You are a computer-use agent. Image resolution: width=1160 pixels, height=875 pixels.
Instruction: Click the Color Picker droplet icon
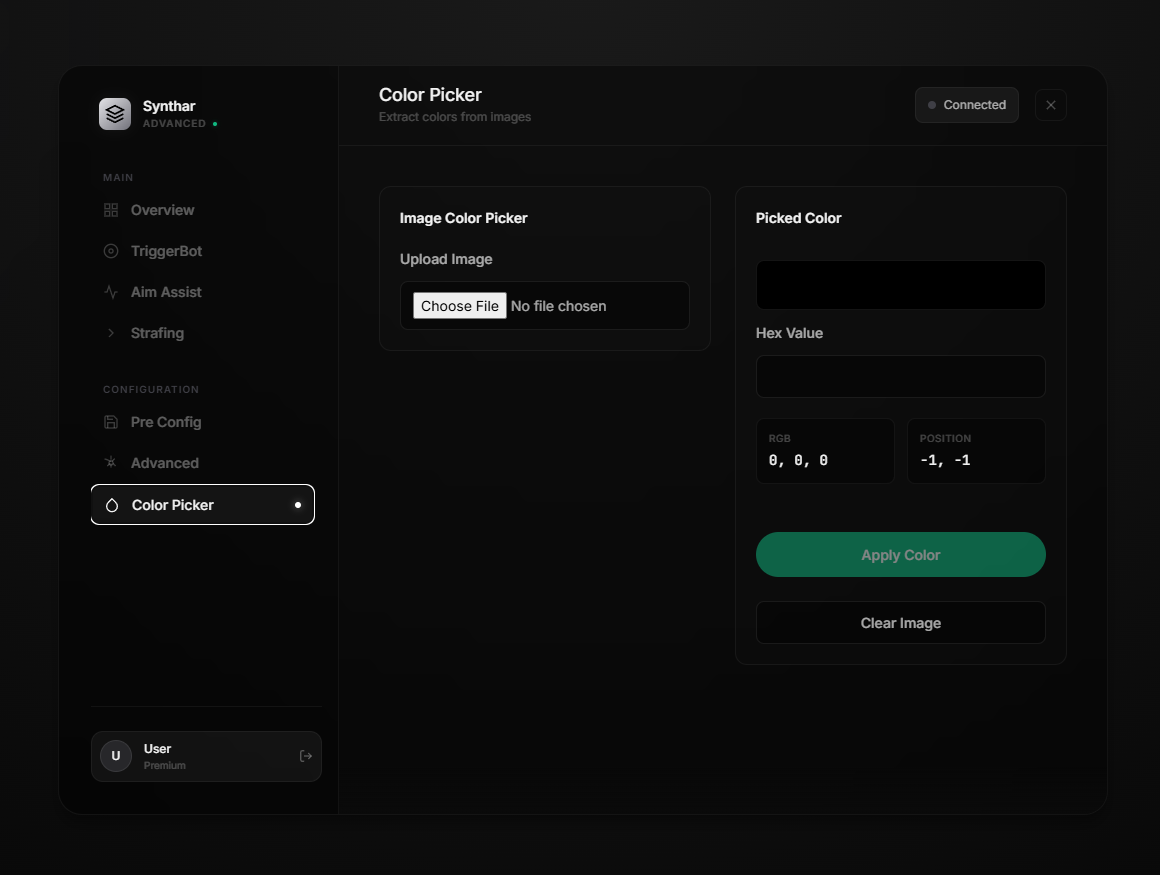(111, 505)
